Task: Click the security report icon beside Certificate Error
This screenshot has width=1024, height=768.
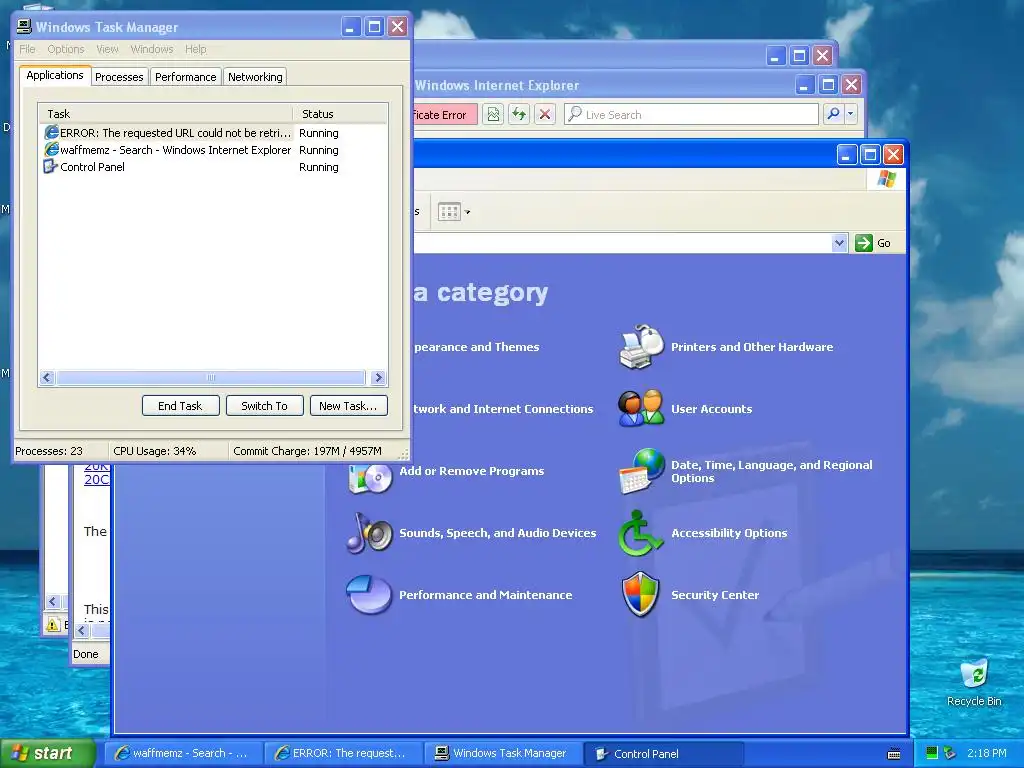Action: coord(493,114)
